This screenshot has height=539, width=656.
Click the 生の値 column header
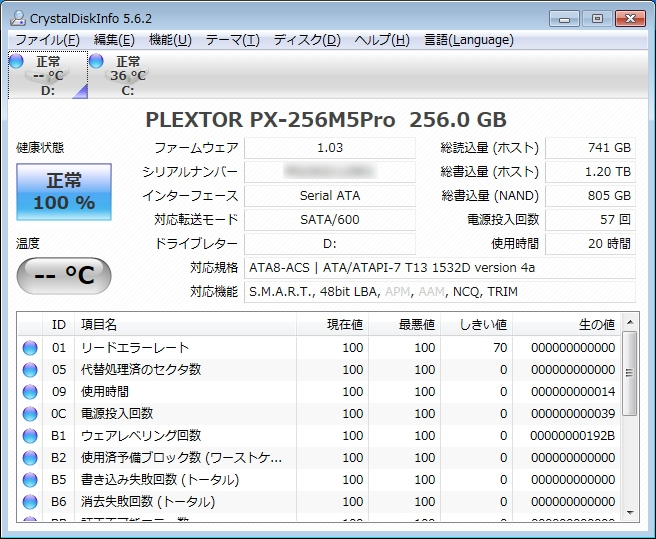click(596, 324)
